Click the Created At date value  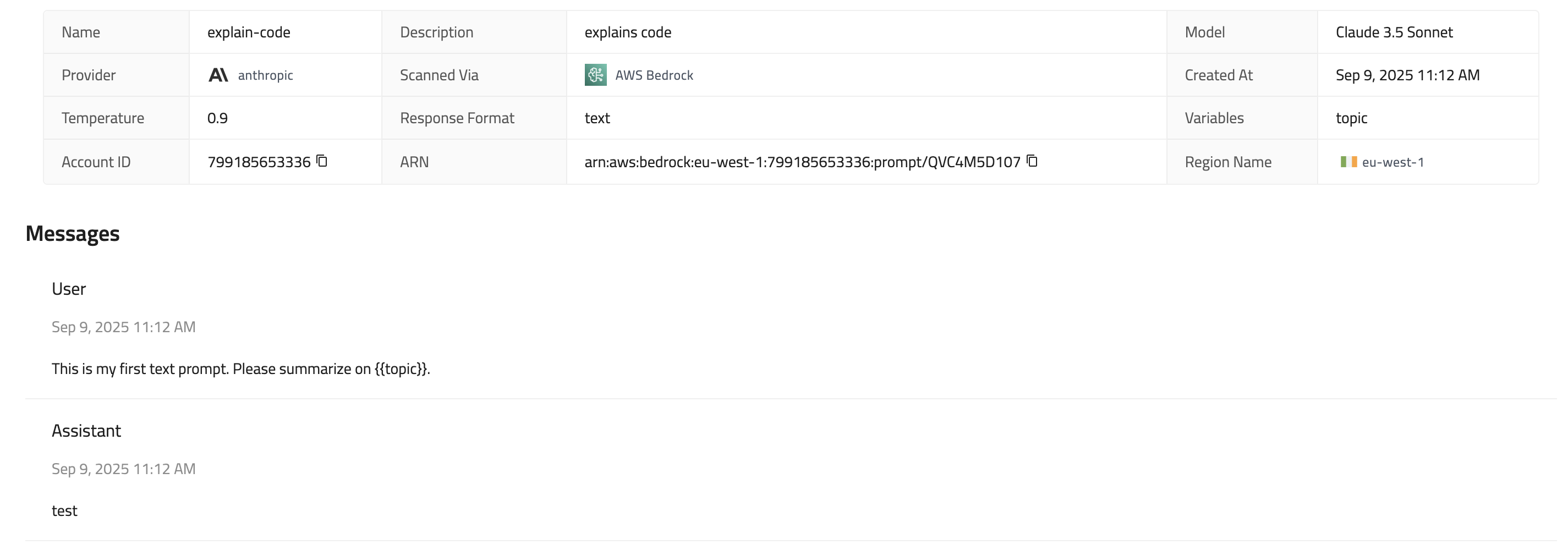(x=1407, y=75)
